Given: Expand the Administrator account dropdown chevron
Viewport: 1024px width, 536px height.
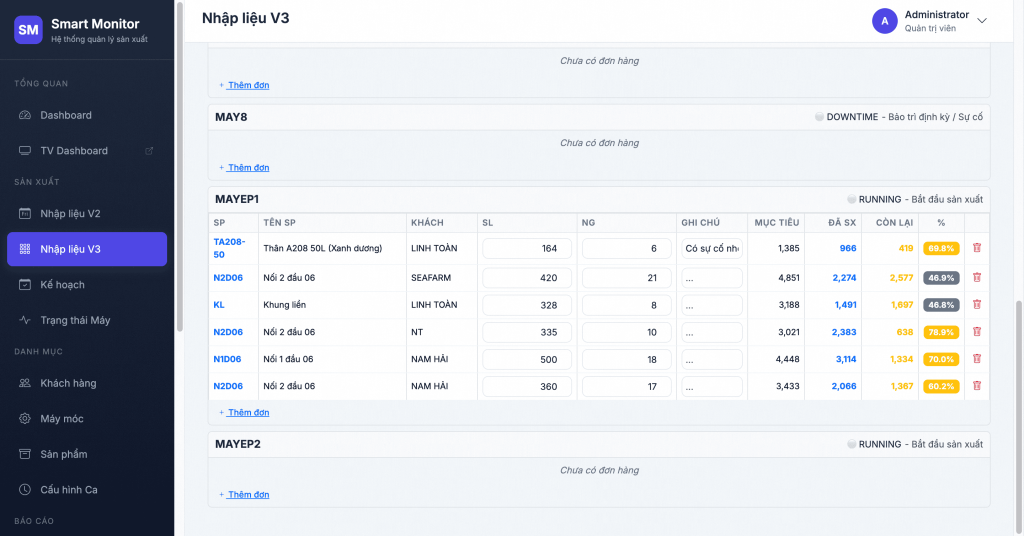Looking at the screenshot, I should click(x=982, y=21).
